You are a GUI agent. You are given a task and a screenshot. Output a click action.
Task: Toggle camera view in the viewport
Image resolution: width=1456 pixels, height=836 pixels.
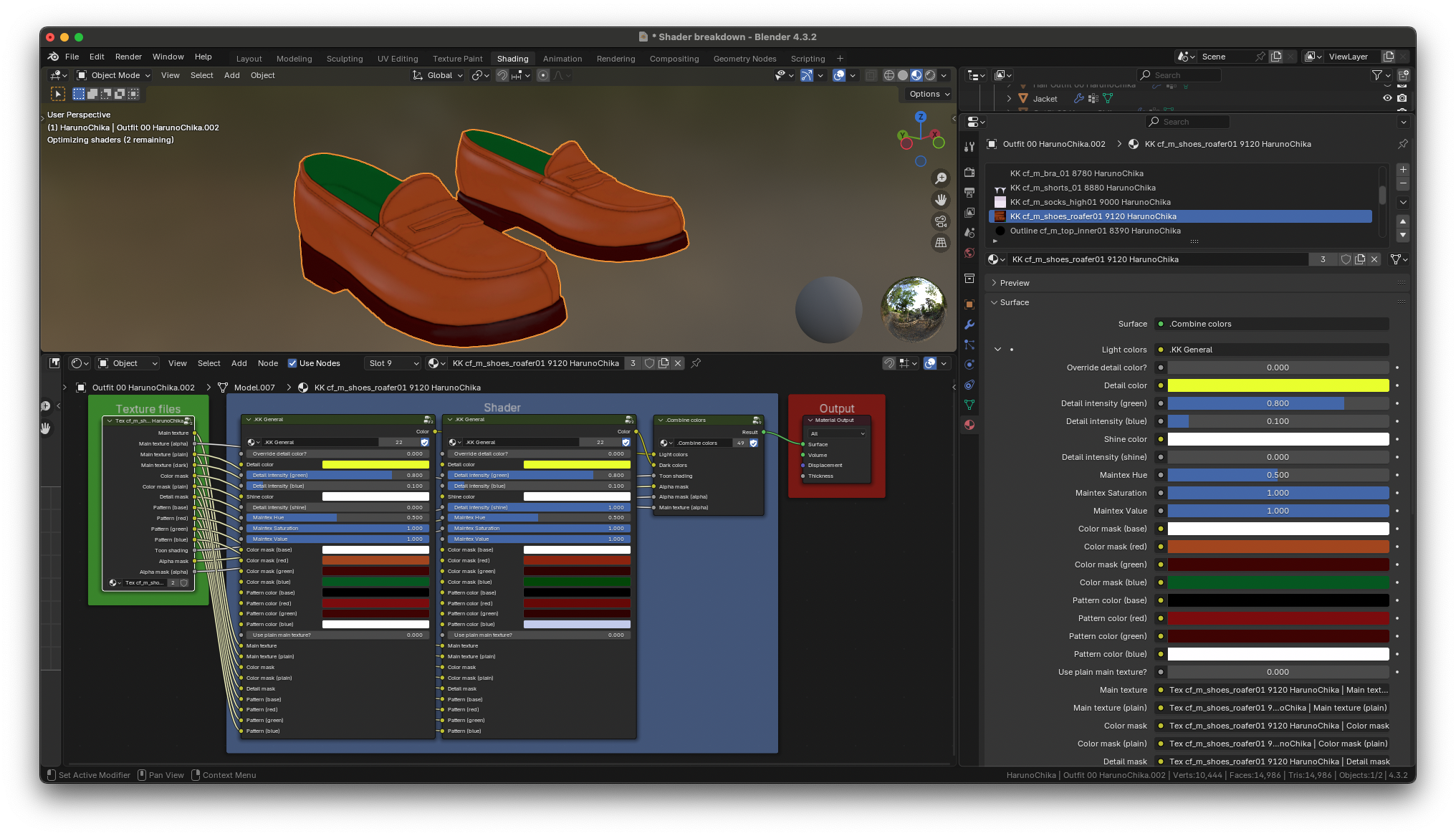click(x=941, y=221)
